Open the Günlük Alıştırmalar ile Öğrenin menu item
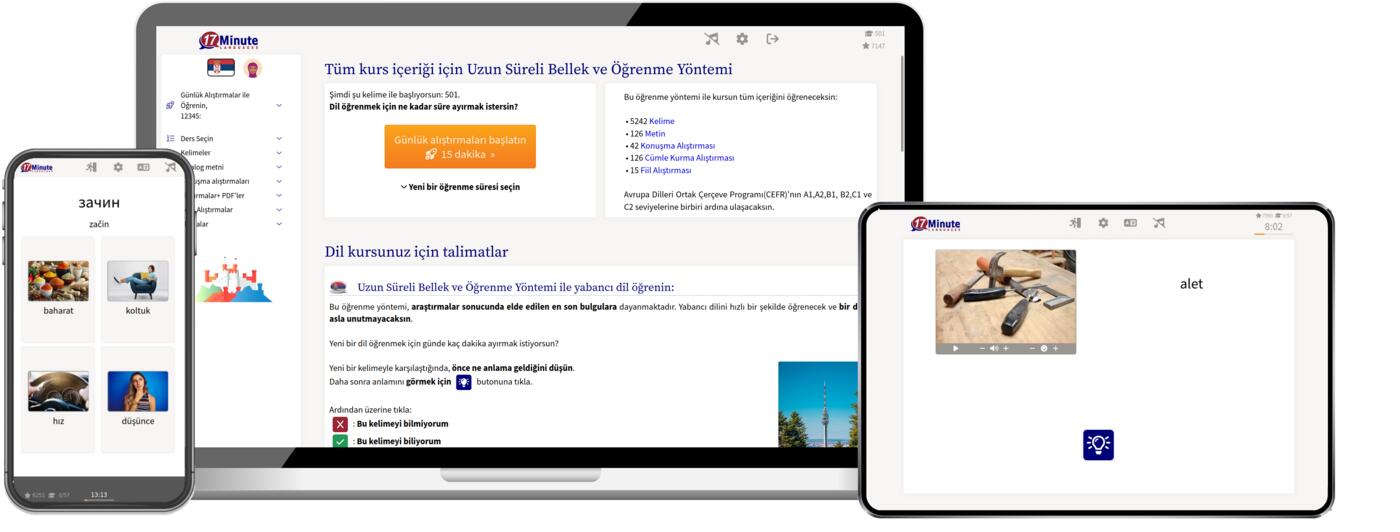The image size is (1400, 532). point(215,105)
